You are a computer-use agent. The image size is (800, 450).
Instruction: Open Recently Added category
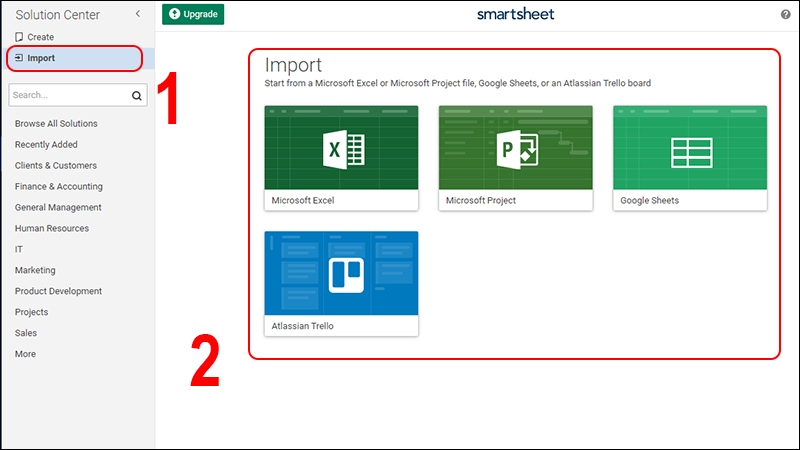46,144
